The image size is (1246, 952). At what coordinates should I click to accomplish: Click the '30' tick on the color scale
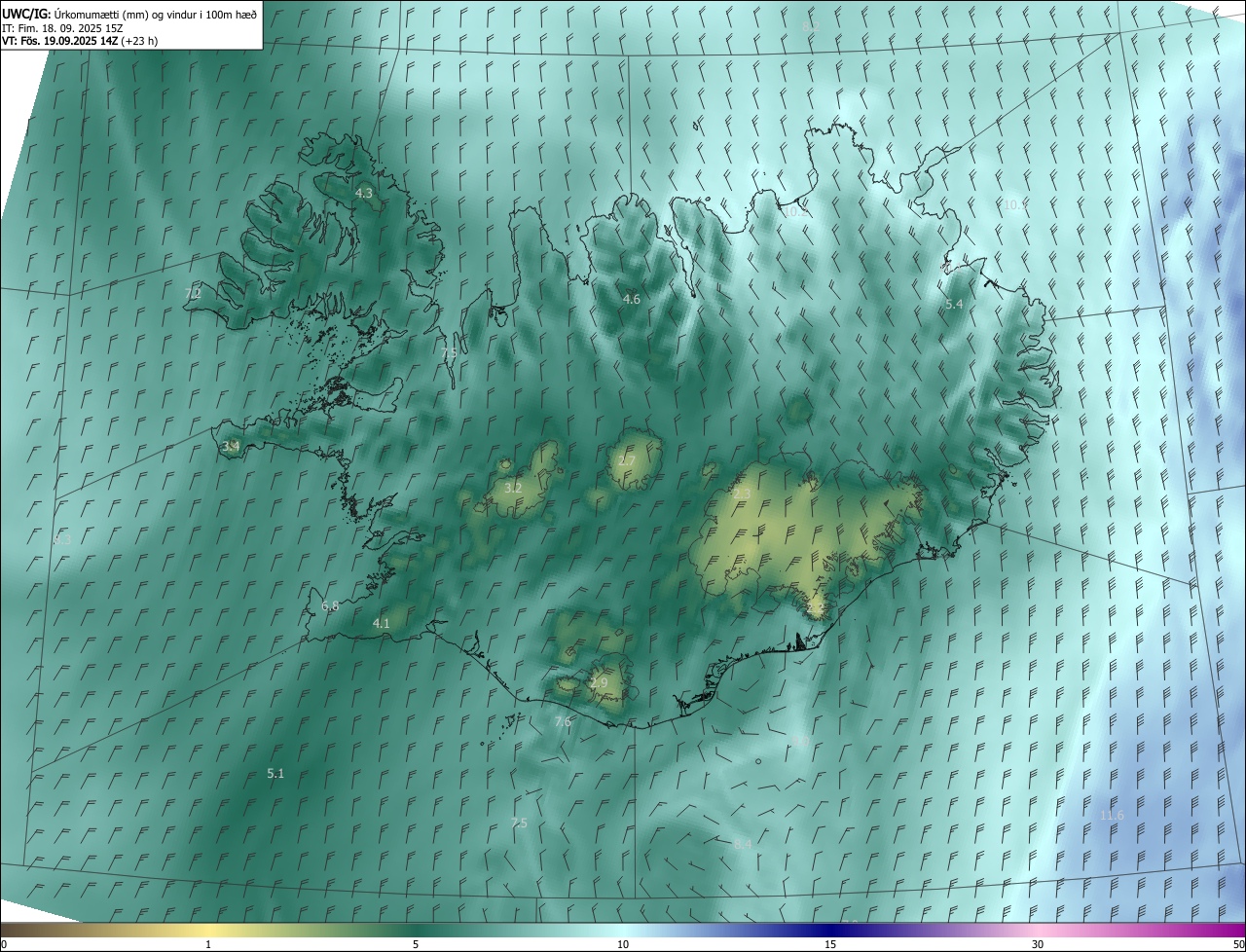1038,944
